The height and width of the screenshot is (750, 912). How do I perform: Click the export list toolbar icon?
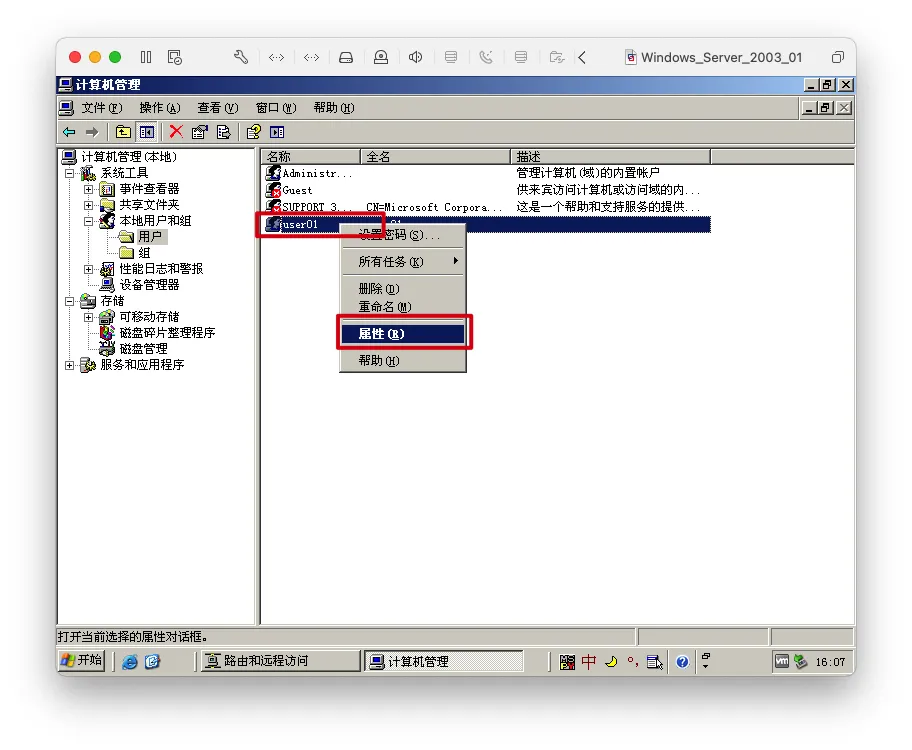pos(223,133)
